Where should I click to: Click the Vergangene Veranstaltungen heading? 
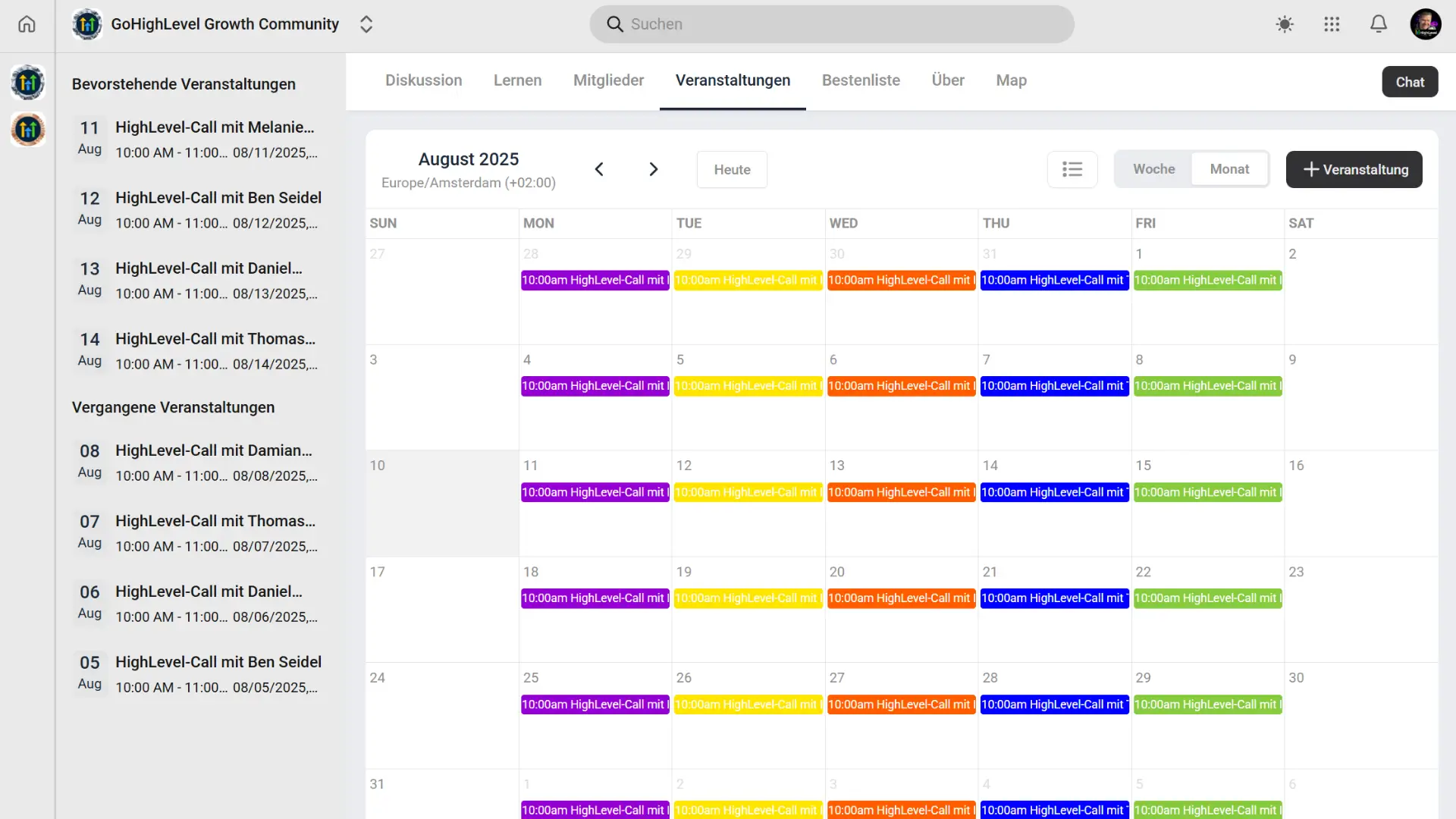(173, 407)
